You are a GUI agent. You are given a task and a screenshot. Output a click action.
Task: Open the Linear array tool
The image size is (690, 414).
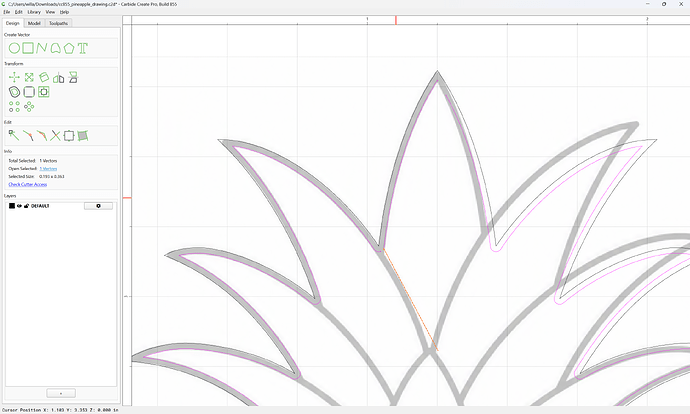14,106
